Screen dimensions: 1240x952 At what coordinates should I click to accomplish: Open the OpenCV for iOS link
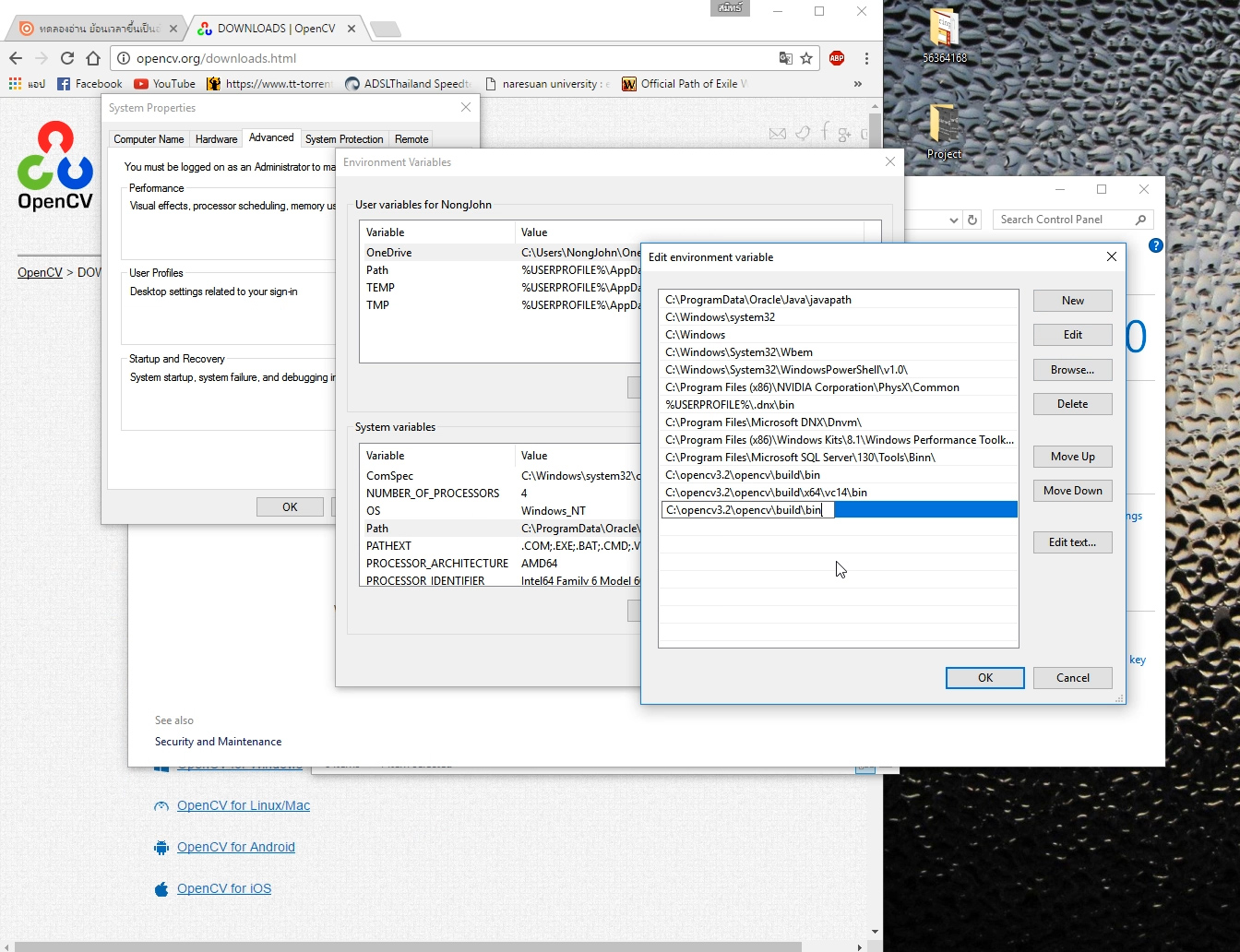[223, 888]
